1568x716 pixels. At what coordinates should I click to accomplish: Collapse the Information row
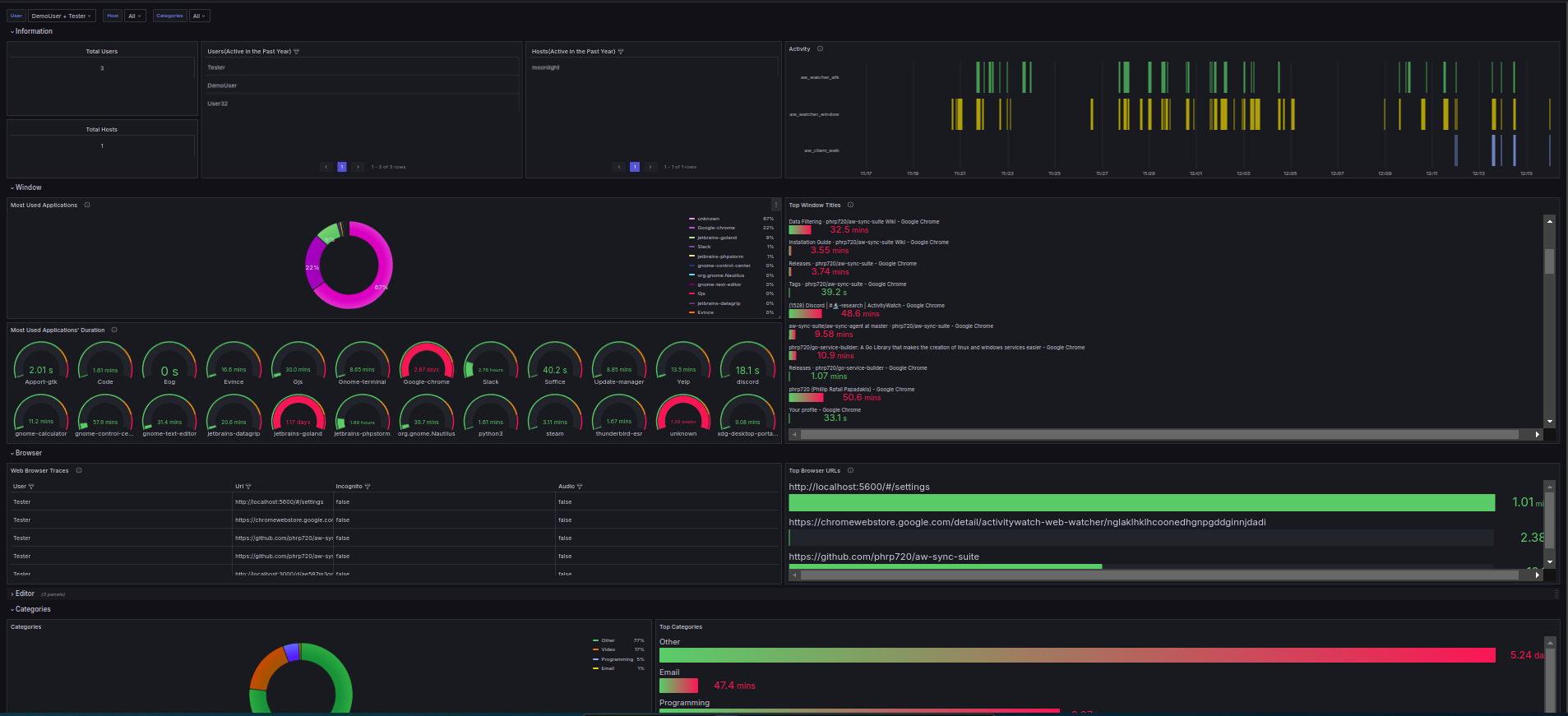31,31
